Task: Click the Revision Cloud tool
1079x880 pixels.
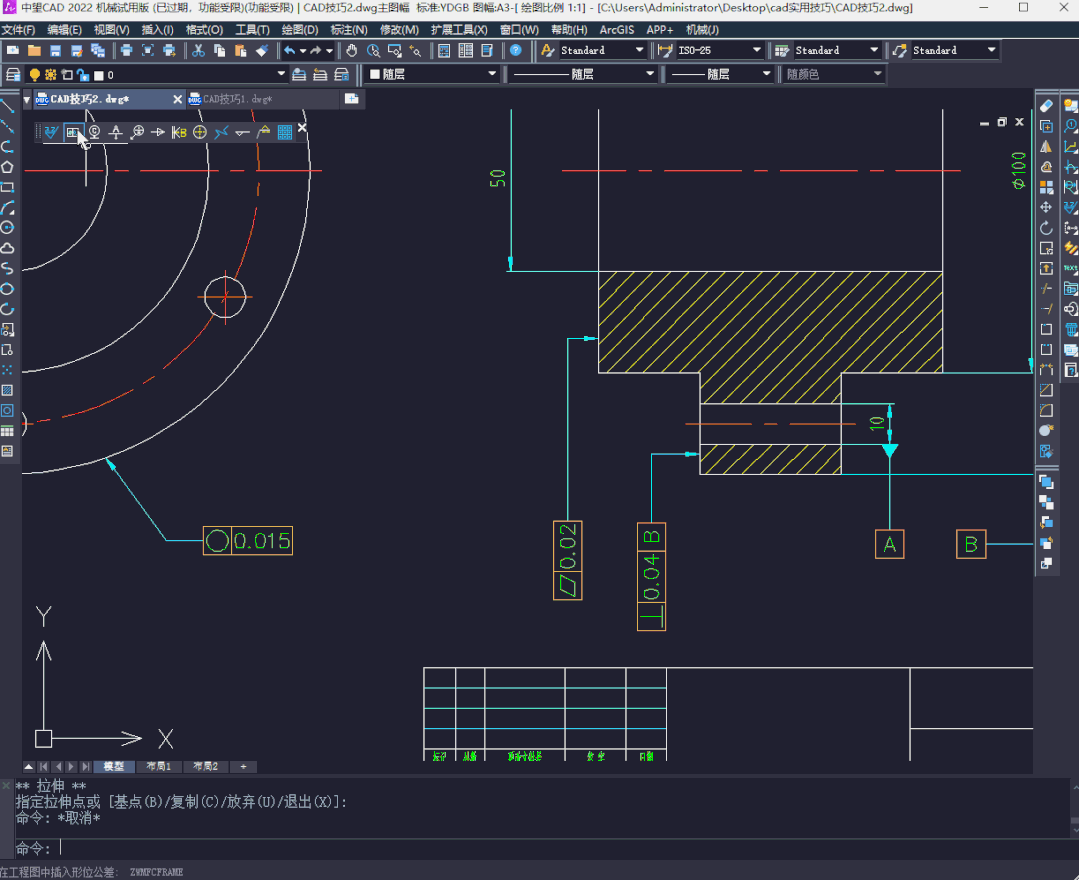Action: point(7,248)
